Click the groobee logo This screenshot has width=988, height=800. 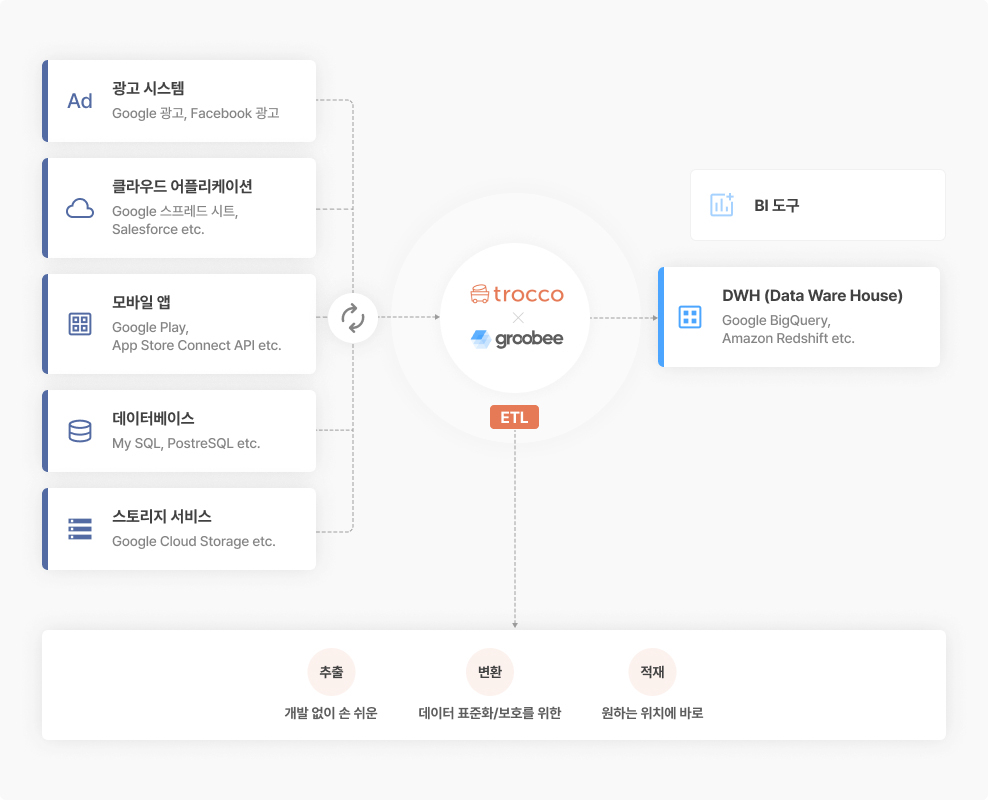(x=517, y=339)
